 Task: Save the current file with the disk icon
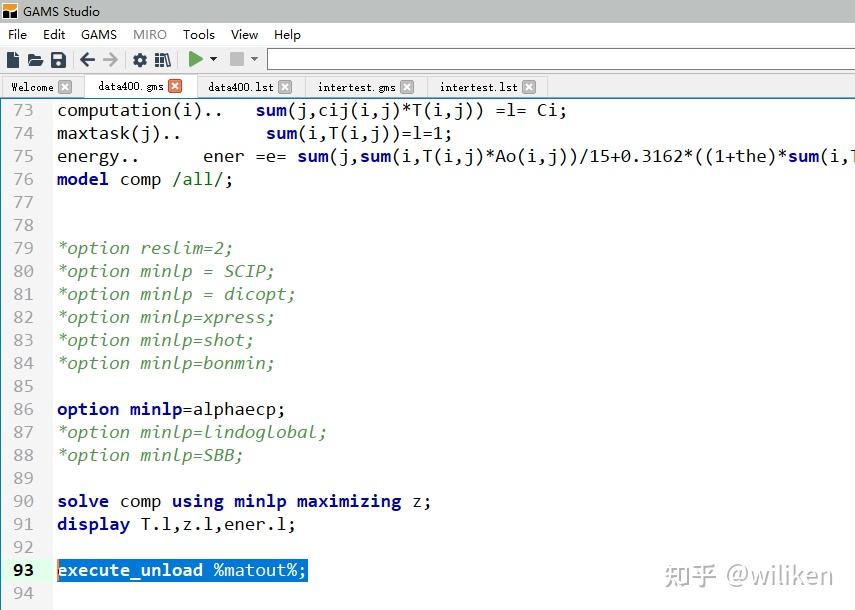pos(56,58)
